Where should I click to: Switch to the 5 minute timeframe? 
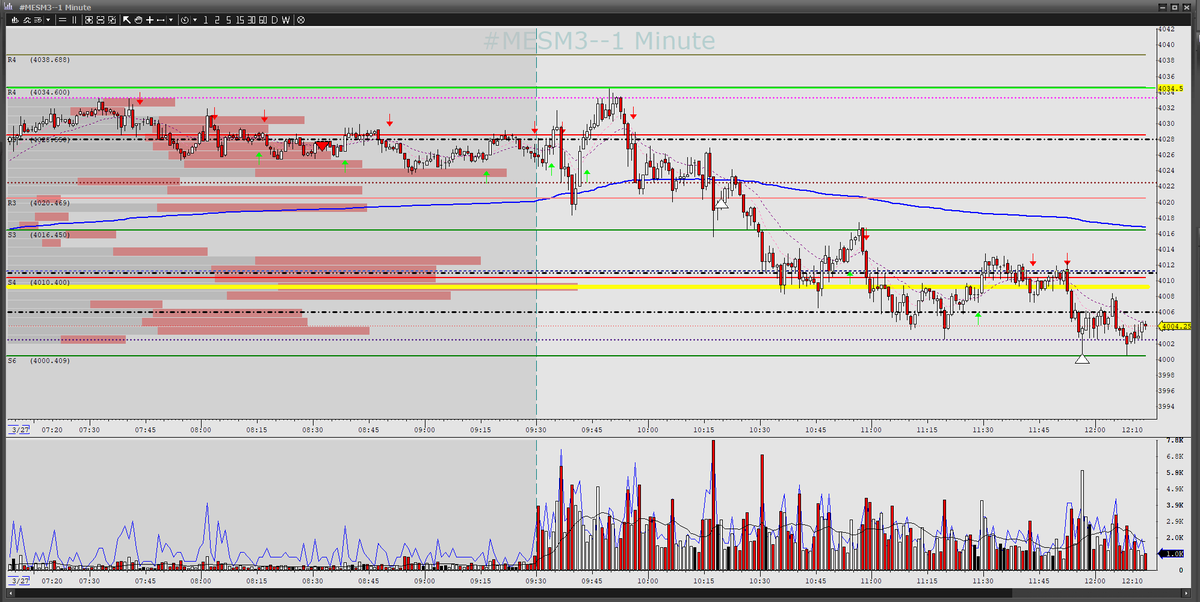(x=228, y=20)
